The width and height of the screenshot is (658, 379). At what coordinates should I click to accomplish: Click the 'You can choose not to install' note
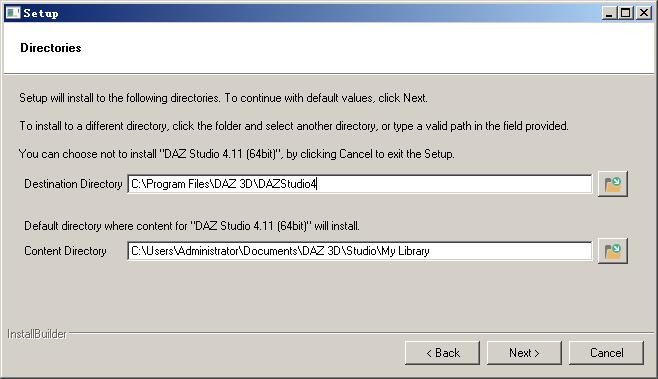(237, 154)
